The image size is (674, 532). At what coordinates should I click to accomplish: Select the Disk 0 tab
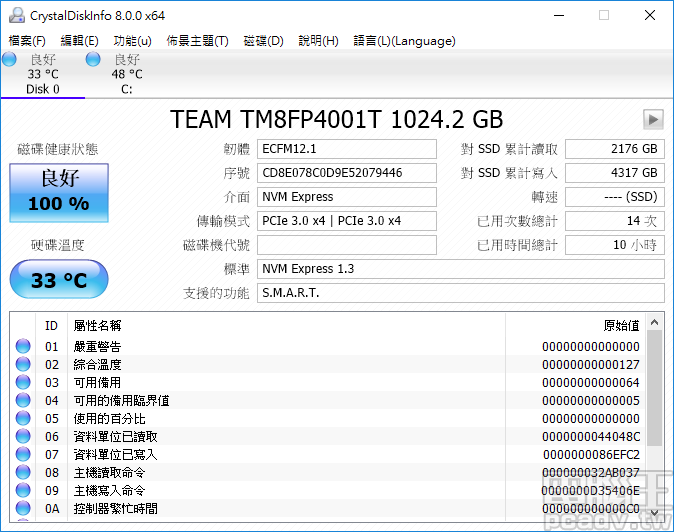(x=43, y=74)
